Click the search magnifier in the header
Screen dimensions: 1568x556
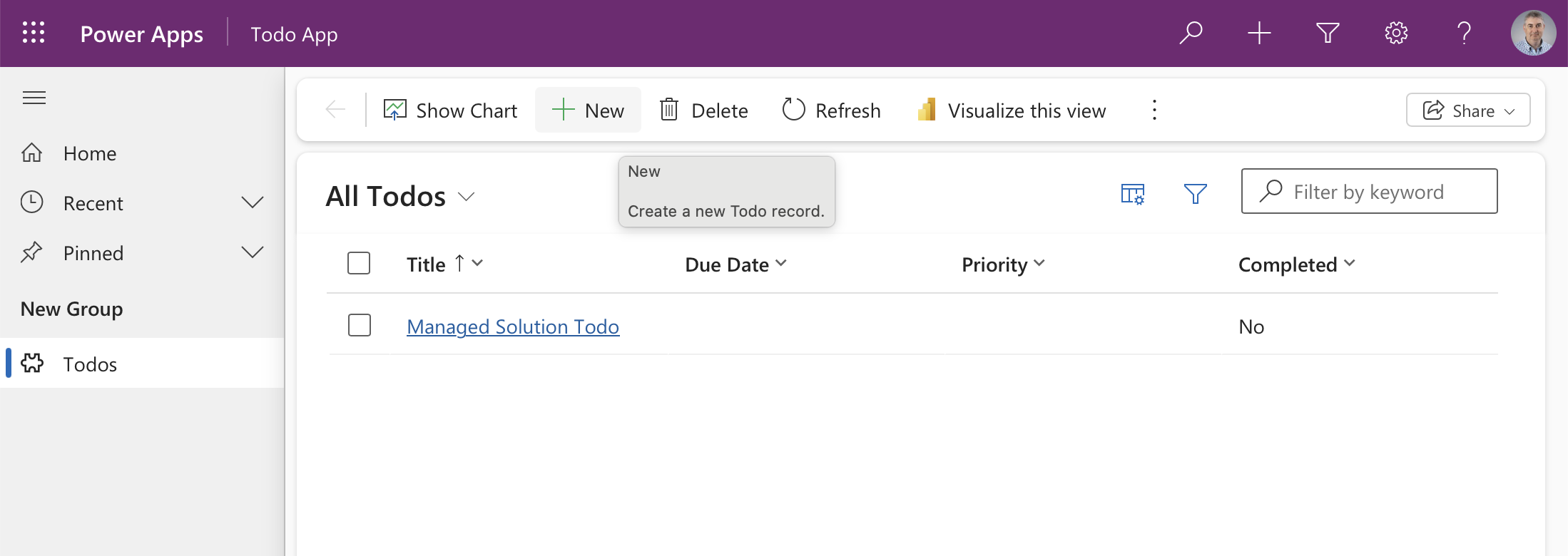click(x=1191, y=33)
